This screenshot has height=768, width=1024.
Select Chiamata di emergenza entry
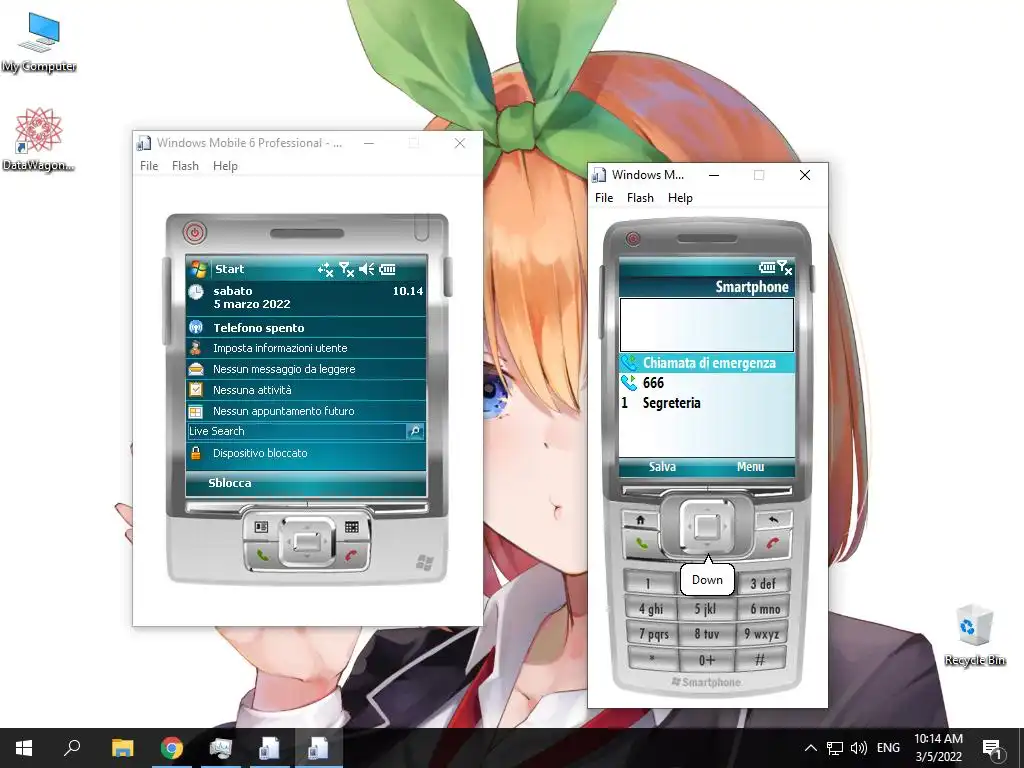click(707, 363)
